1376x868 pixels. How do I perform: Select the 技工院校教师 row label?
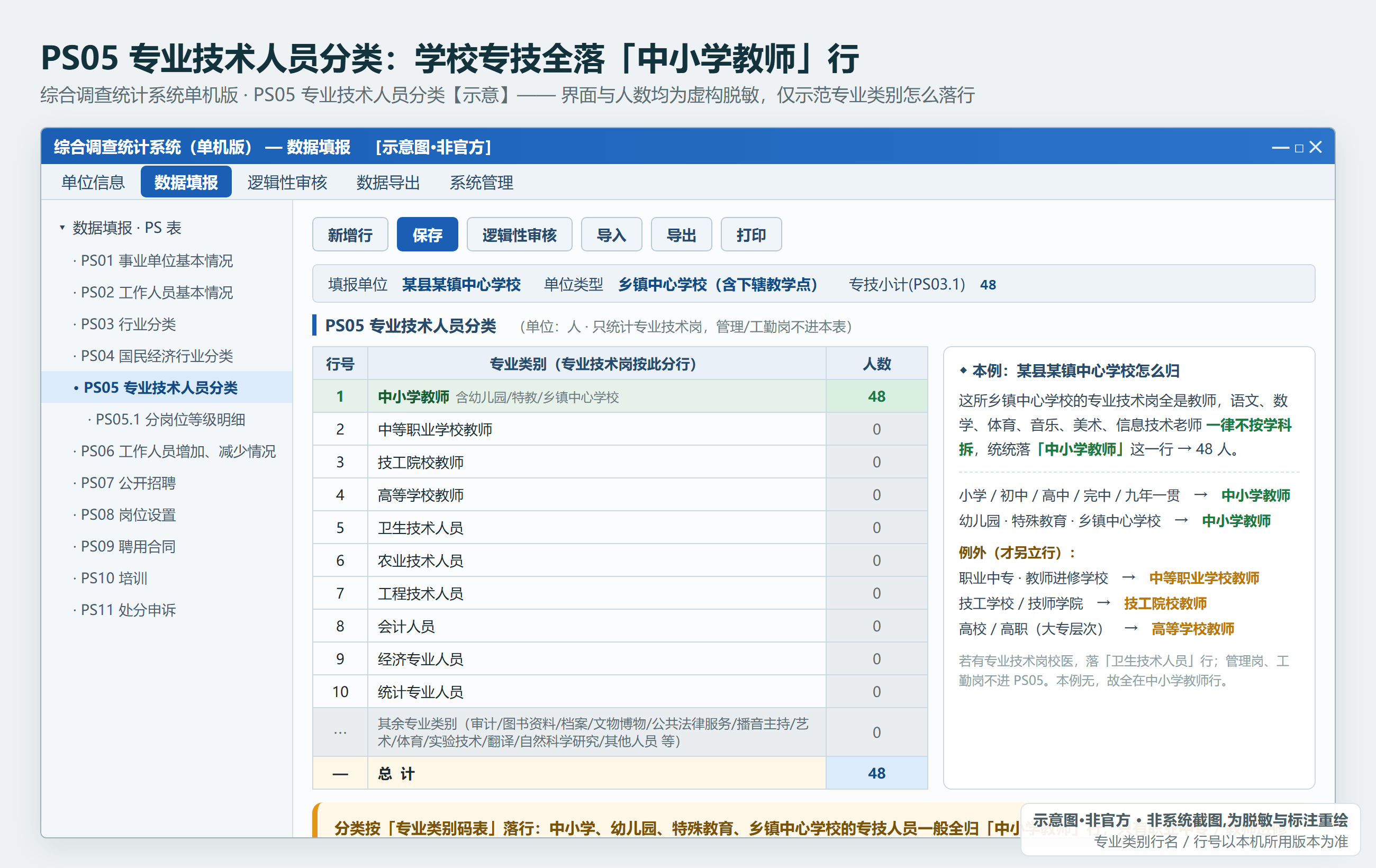click(x=420, y=462)
